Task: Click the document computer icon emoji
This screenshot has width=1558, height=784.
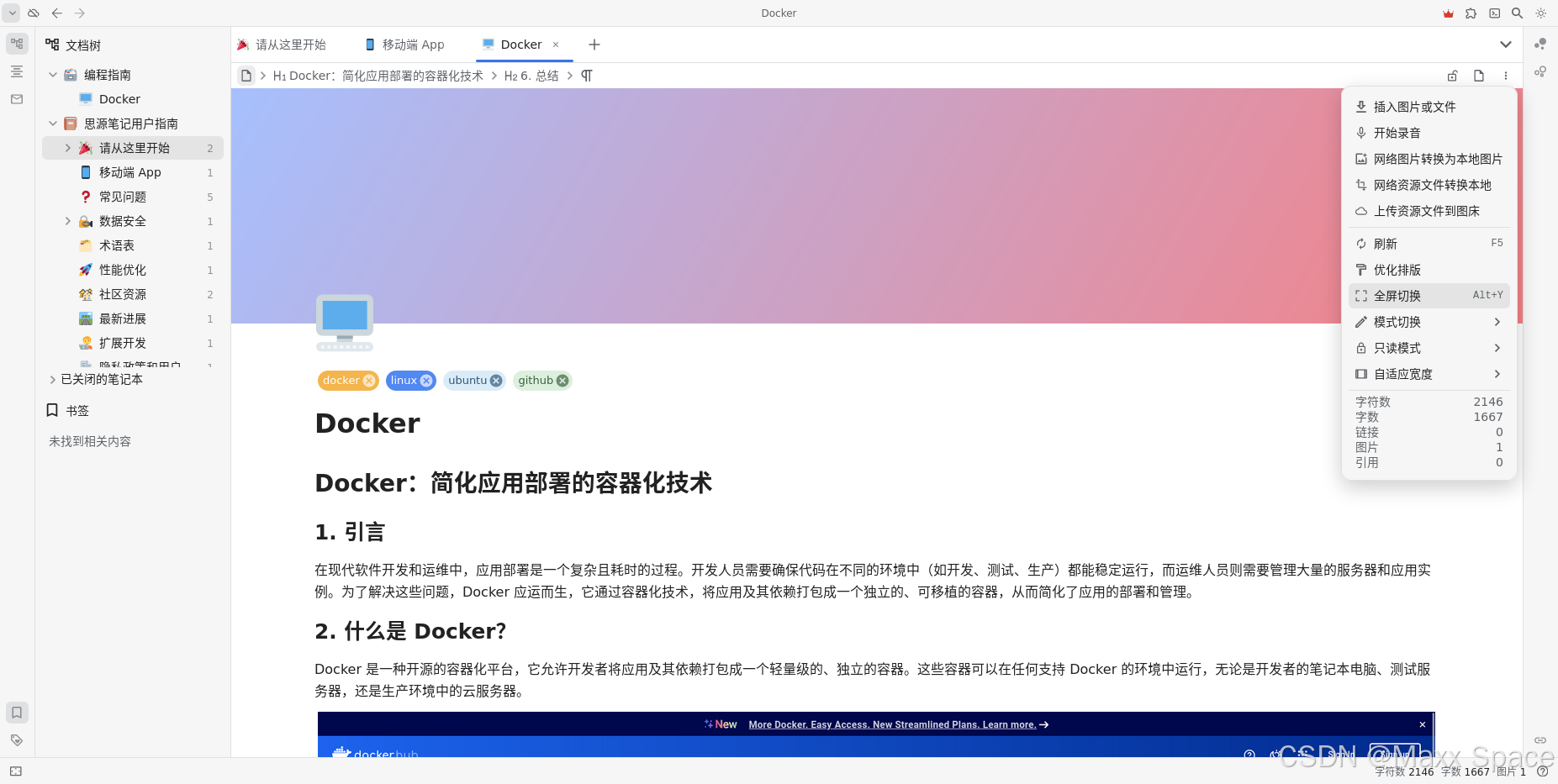Action: 345,323
